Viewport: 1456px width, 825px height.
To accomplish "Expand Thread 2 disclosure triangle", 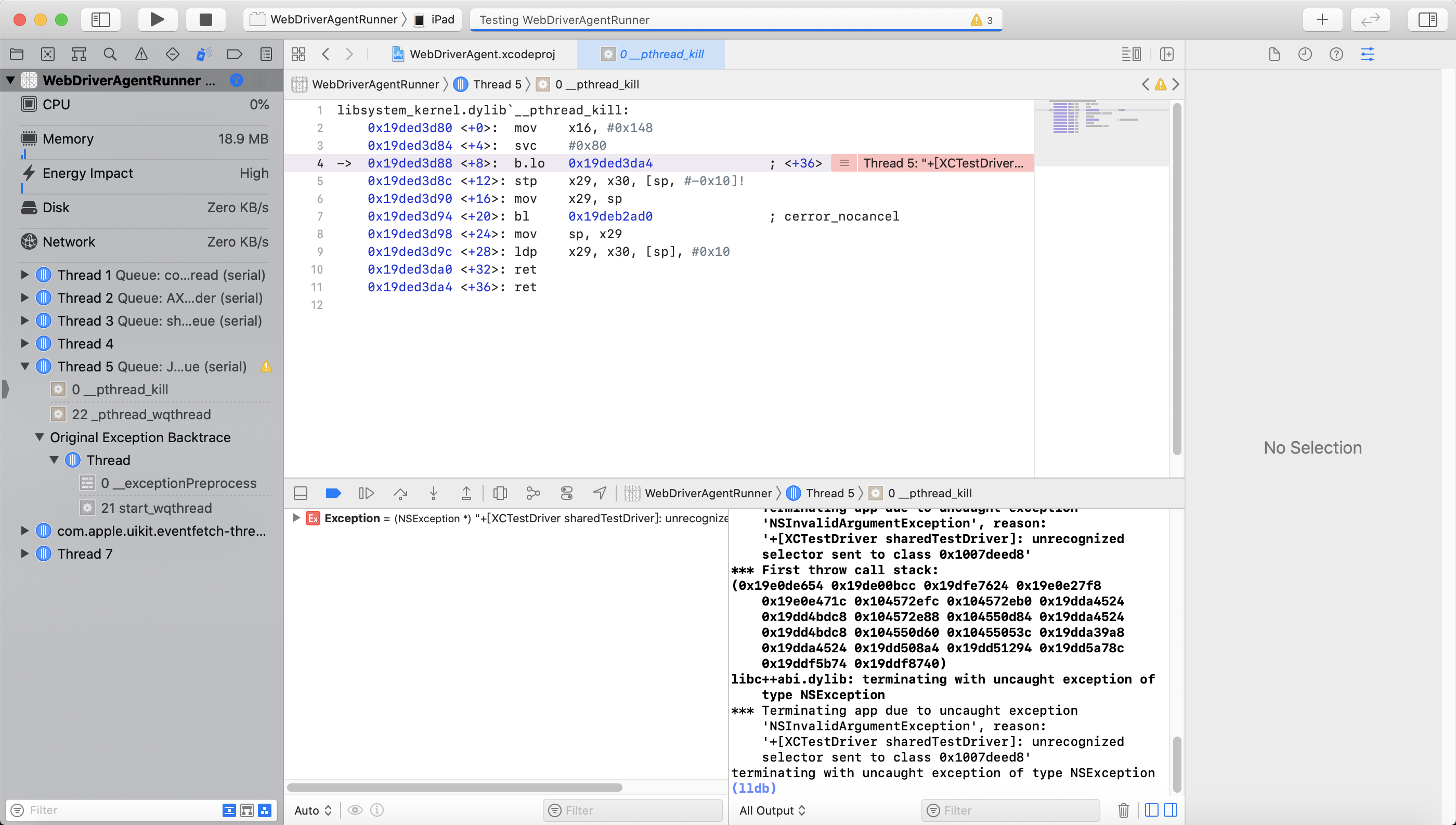I will [x=25, y=298].
